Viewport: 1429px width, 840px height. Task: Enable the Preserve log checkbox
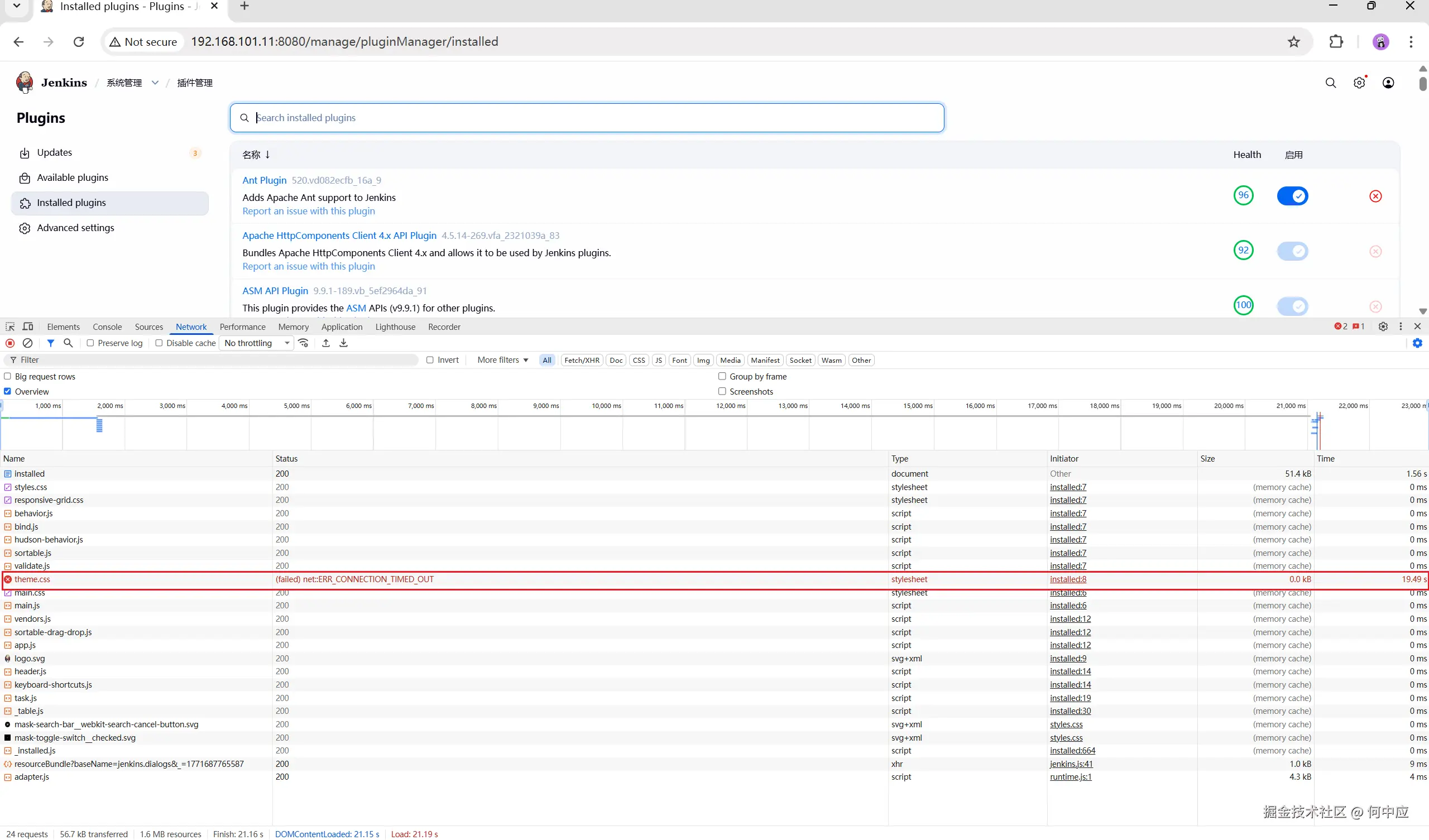(90, 343)
